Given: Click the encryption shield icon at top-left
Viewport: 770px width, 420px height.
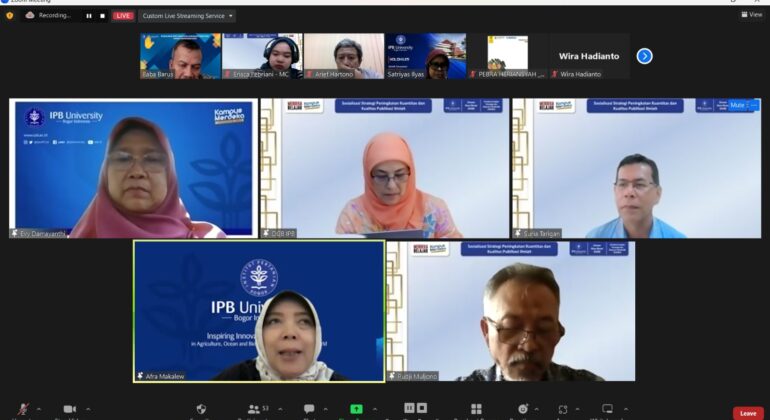Looking at the screenshot, I should pyautogui.click(x=10, y=16).
